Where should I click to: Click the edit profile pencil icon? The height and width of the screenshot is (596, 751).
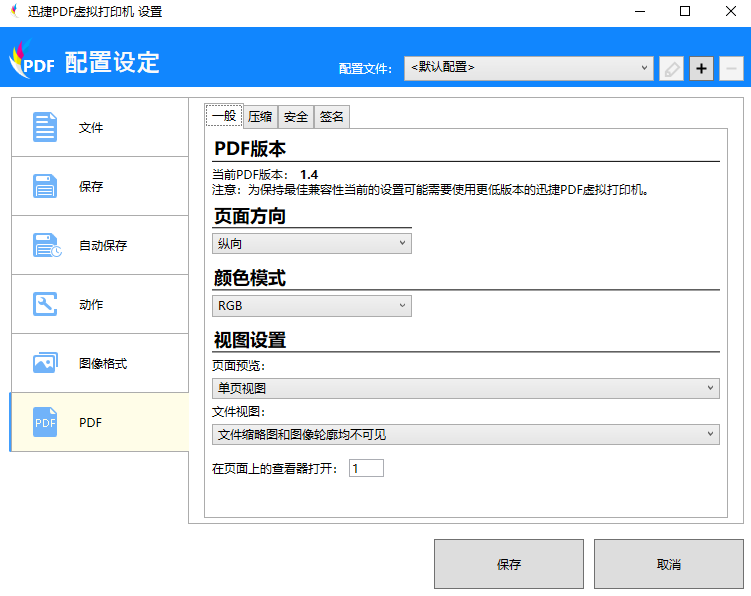[x=671, y=69]
